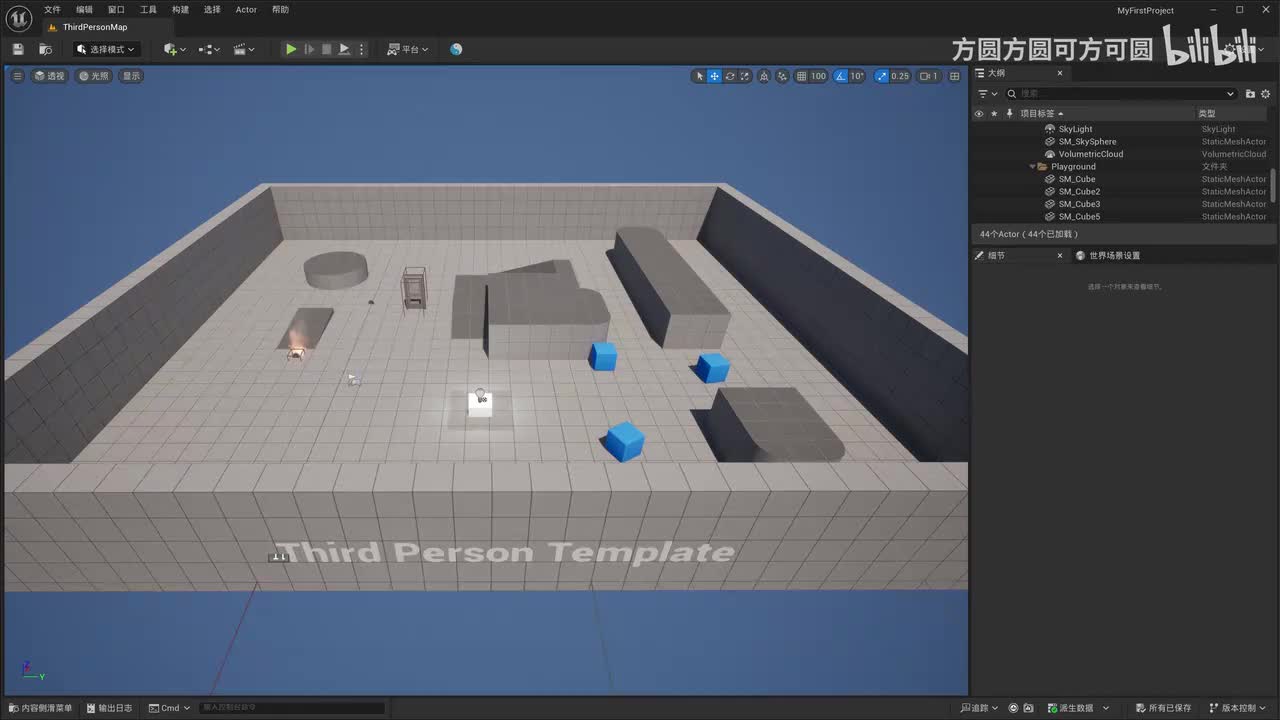
Task: Open the 平台 platforms dropdown
Action: pyautogui.click(x=408, y=49)
